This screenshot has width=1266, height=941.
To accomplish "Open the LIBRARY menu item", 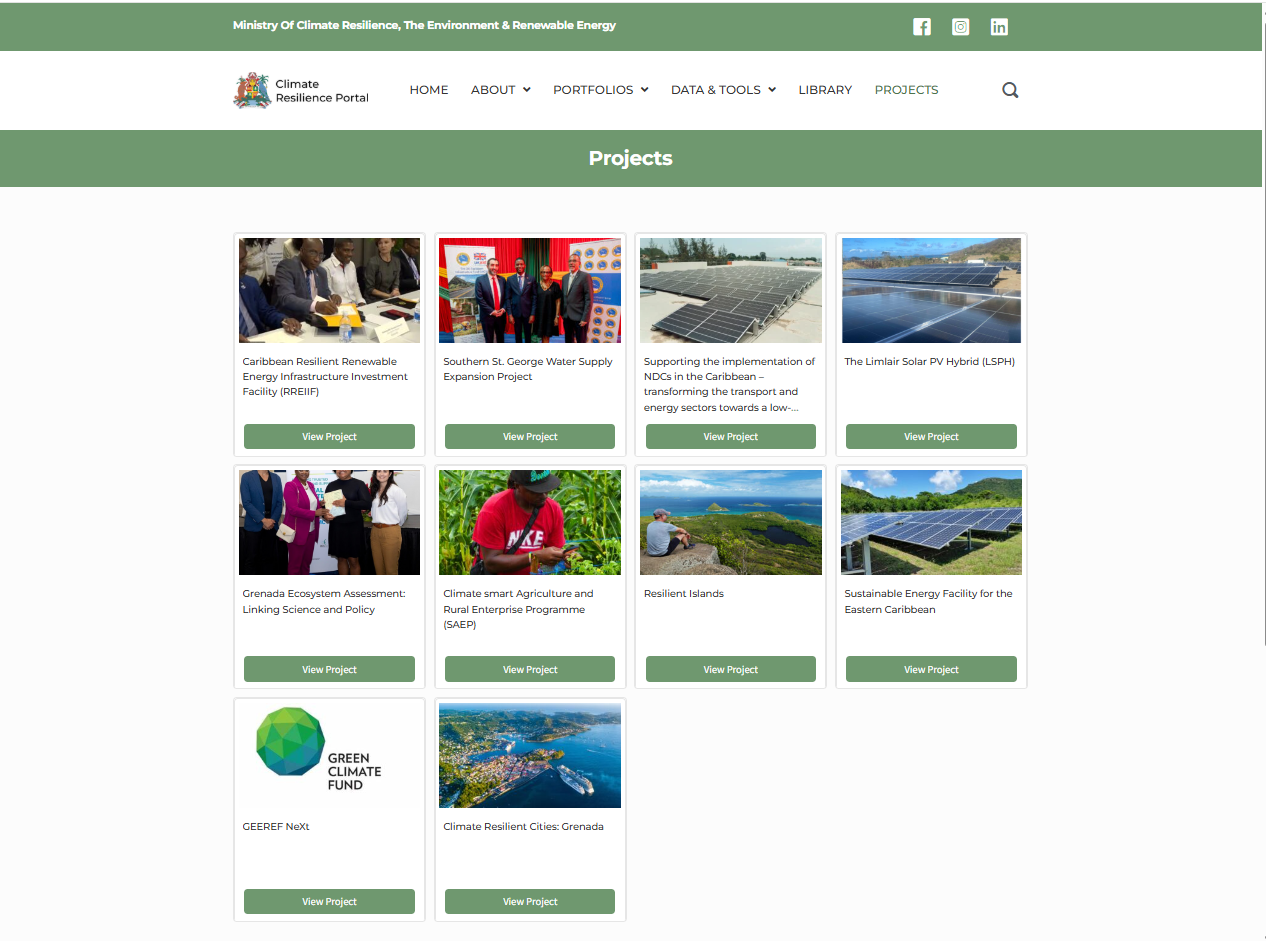I will click(825, 90).
